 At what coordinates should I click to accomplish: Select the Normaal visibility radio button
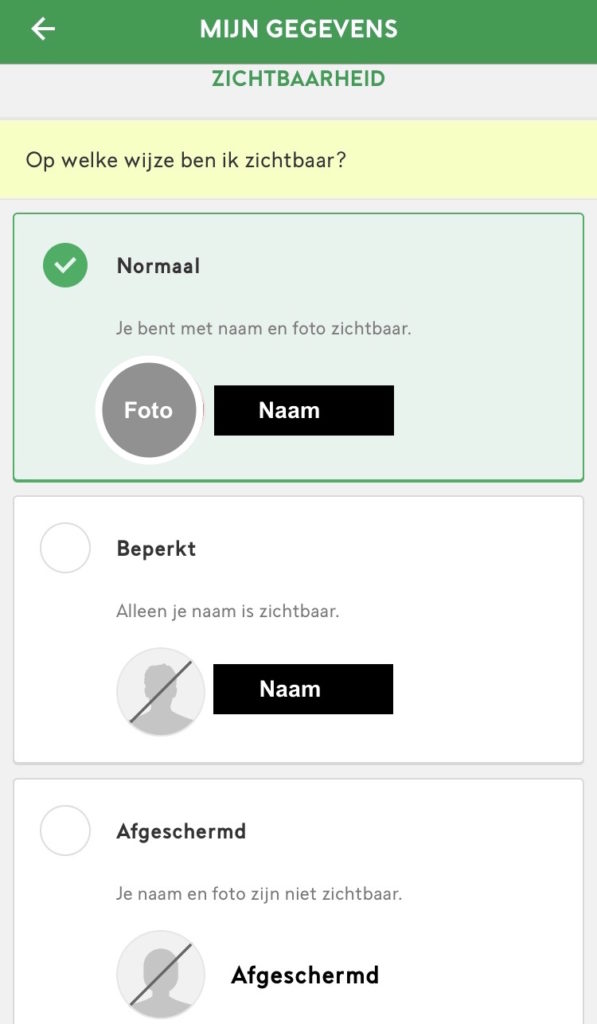click(x=65, y=265)
